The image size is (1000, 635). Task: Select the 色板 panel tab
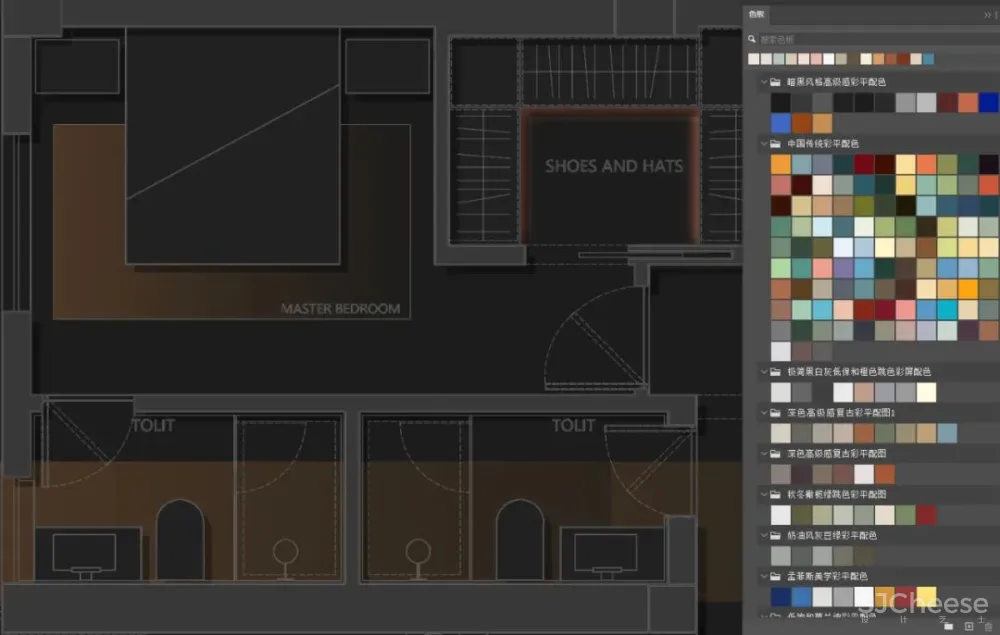click(757, 14)
